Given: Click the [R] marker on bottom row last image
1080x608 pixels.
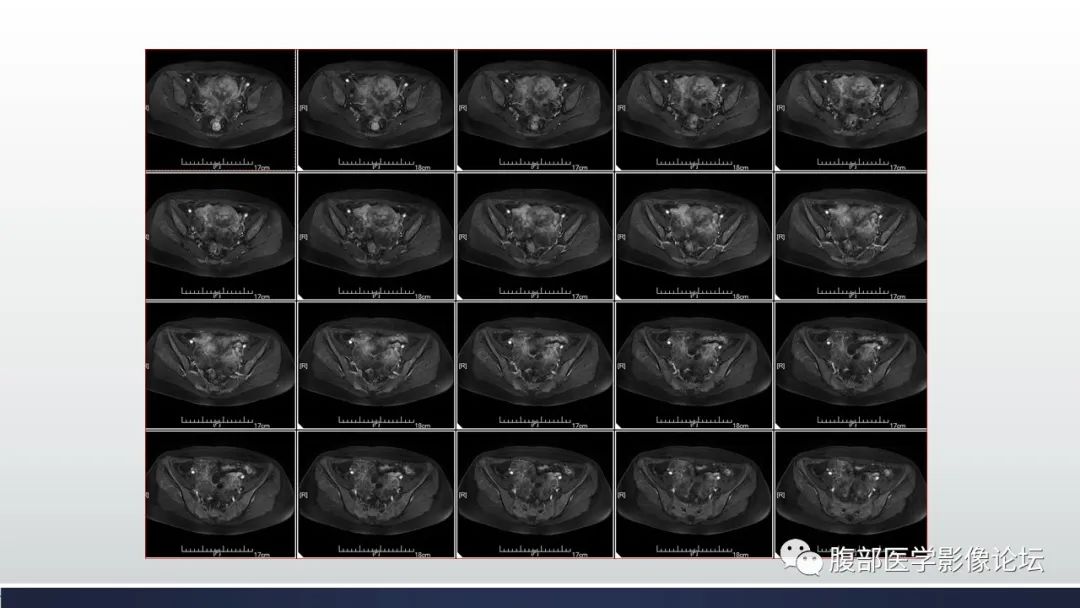Looking at the screenshot, I should [x=779, y=493].
